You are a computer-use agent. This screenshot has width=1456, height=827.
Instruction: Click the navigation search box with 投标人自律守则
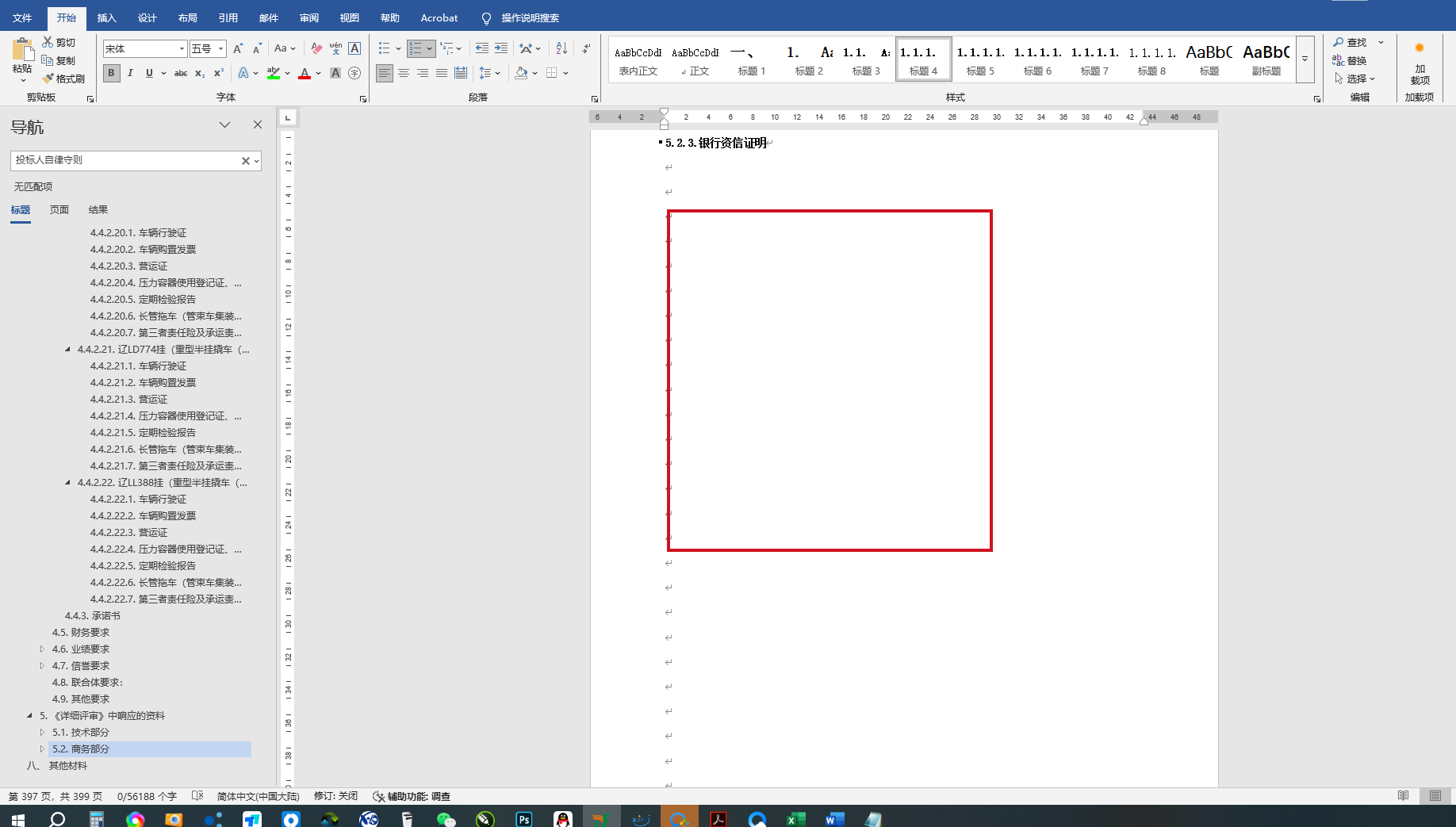pyautogui.click(x=127, y=160)
